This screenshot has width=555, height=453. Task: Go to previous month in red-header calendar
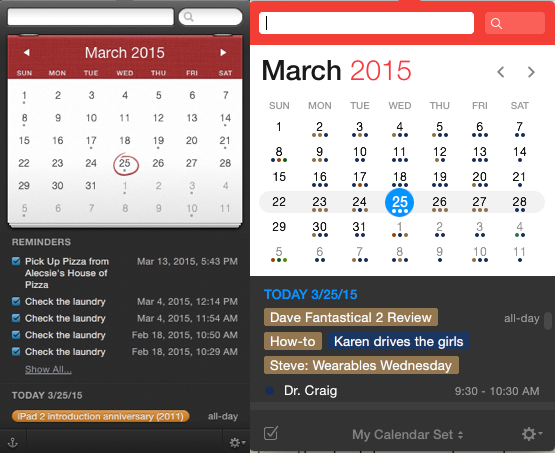tap(26, 53)
